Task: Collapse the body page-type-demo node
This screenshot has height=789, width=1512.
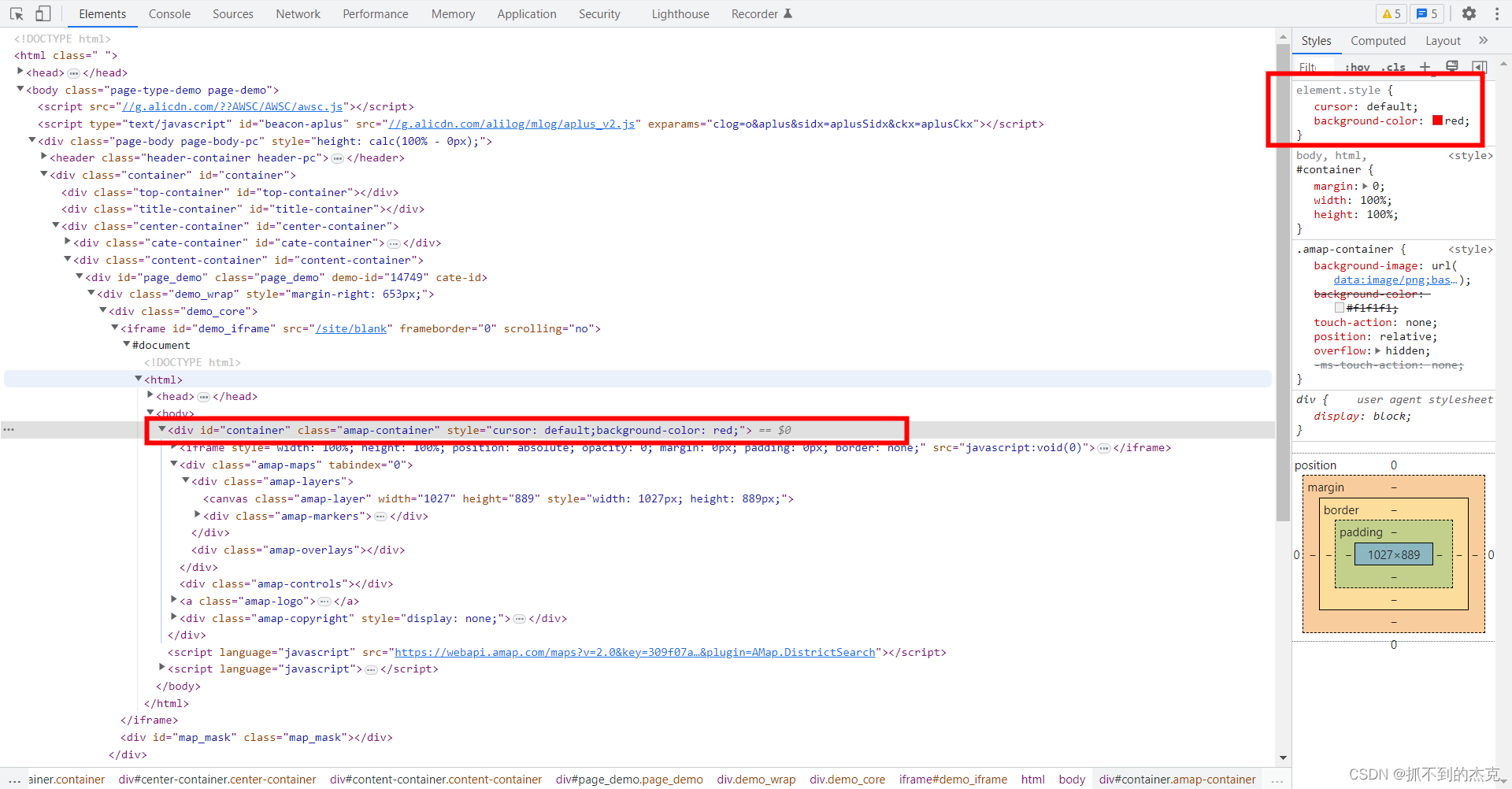Action: (20, 90)
